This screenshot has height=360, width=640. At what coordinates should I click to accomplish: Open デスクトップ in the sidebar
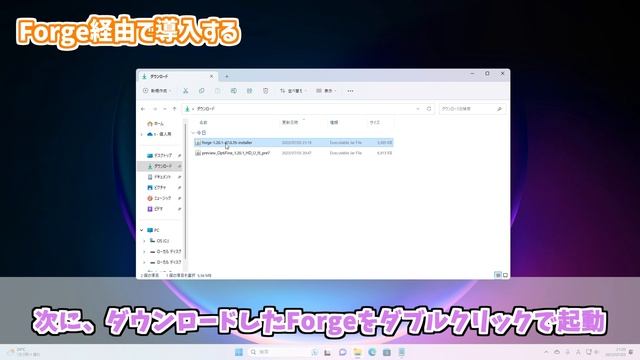click(160, 156)
